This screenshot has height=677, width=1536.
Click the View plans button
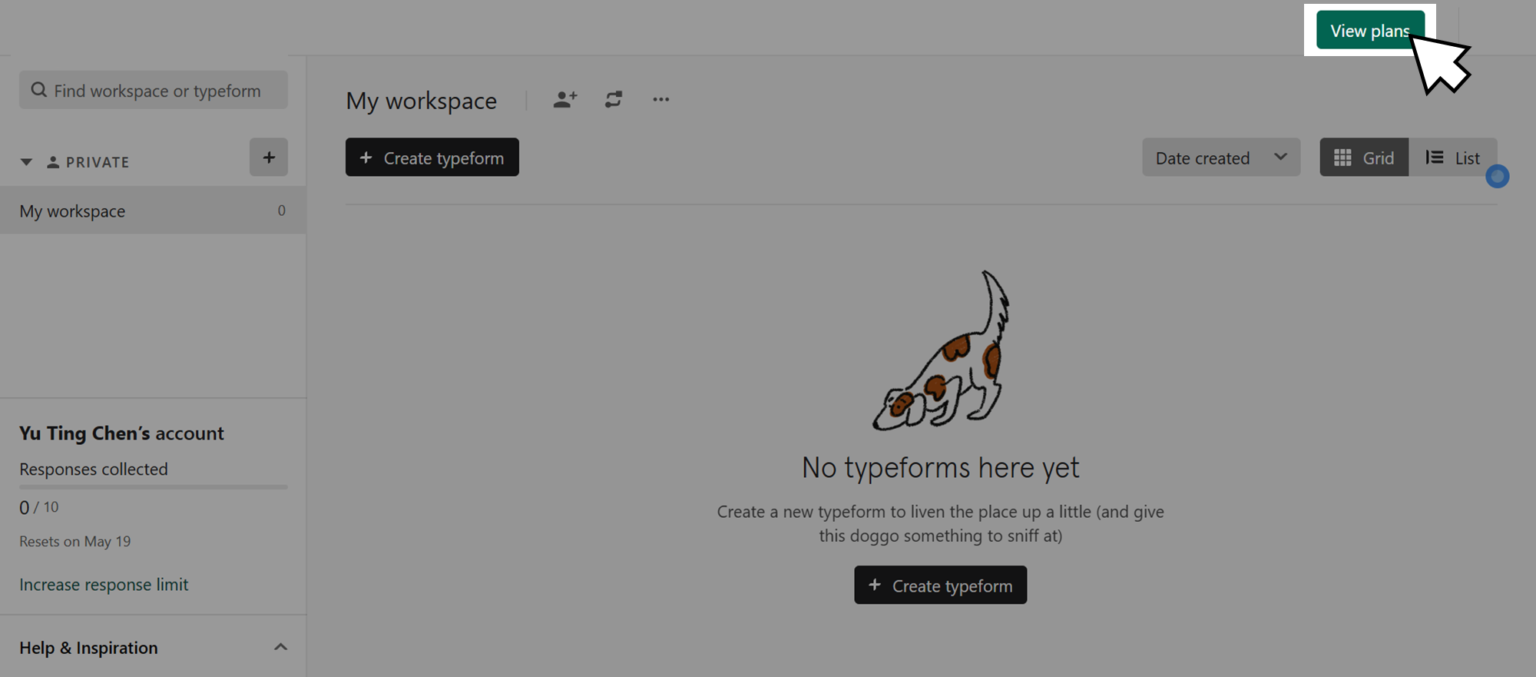(1369, 30)
